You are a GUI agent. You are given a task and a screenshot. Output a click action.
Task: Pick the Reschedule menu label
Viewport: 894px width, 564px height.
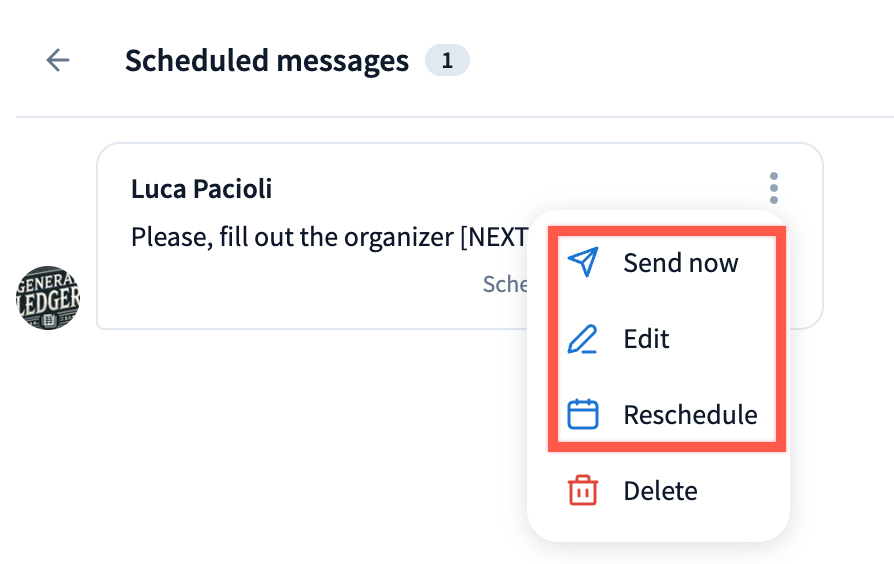click(x=690, y=414)
